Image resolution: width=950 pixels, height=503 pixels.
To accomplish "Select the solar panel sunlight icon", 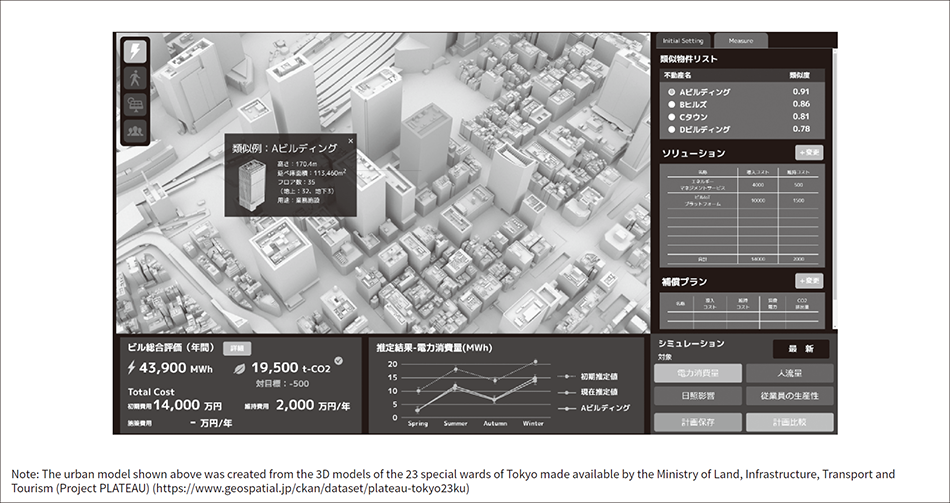I will [135, 103].
